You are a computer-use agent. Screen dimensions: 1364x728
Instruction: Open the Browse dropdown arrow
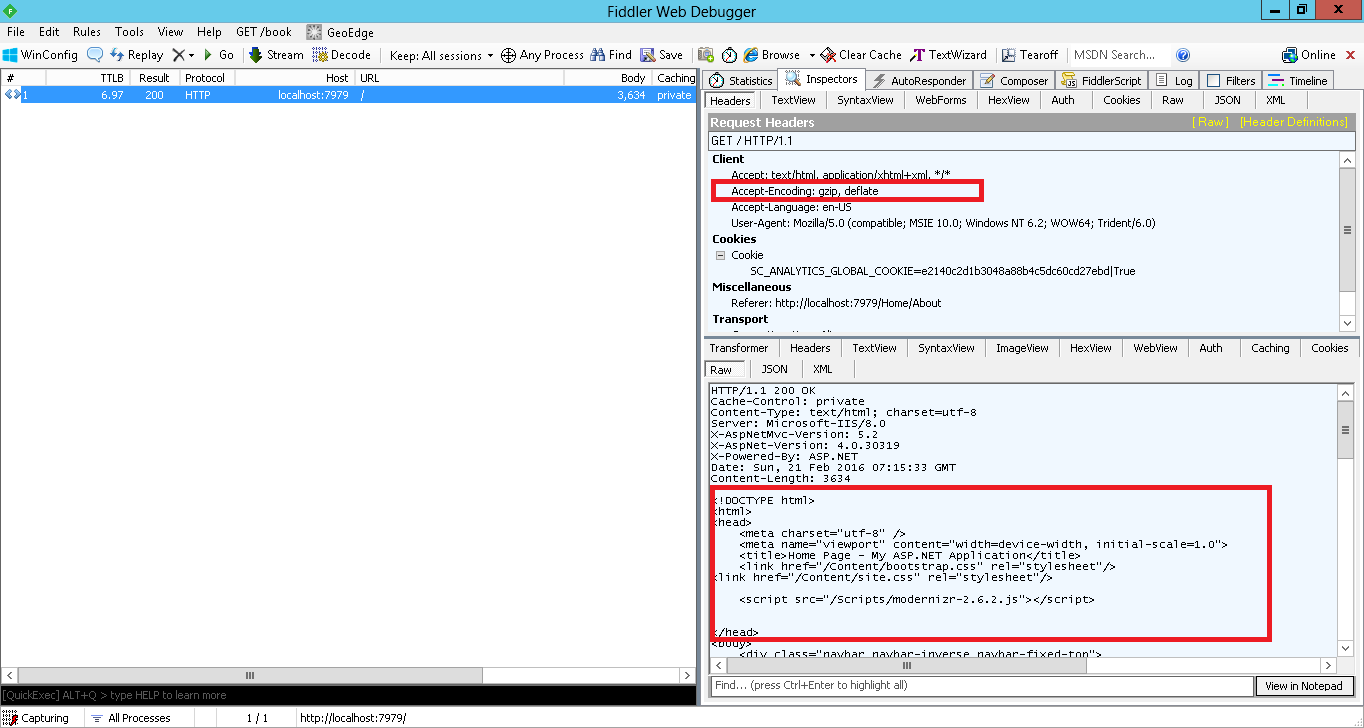(x=812, y=56)
